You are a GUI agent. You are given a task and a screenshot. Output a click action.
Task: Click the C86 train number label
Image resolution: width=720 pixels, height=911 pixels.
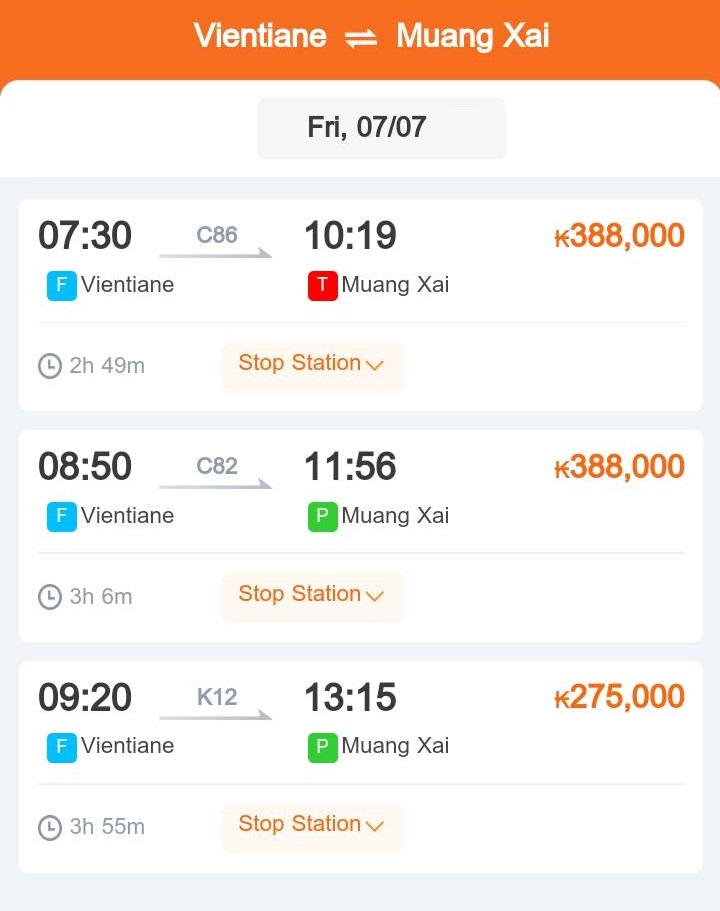point(217,235)
